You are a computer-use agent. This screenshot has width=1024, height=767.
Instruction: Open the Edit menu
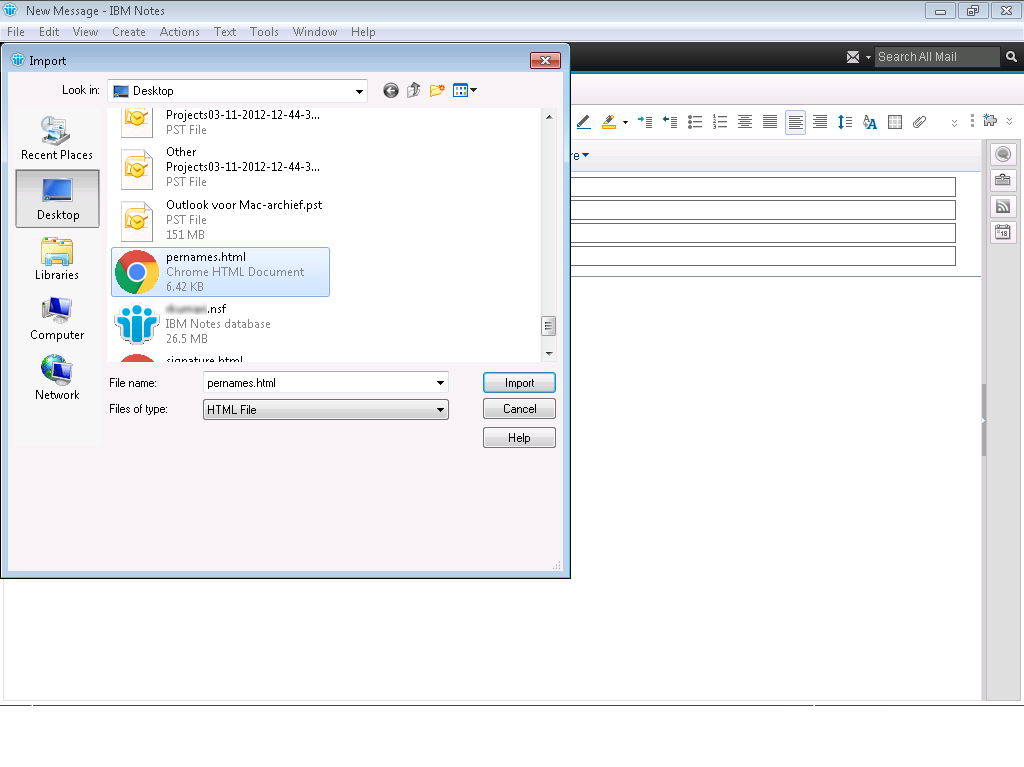point(49,32)
